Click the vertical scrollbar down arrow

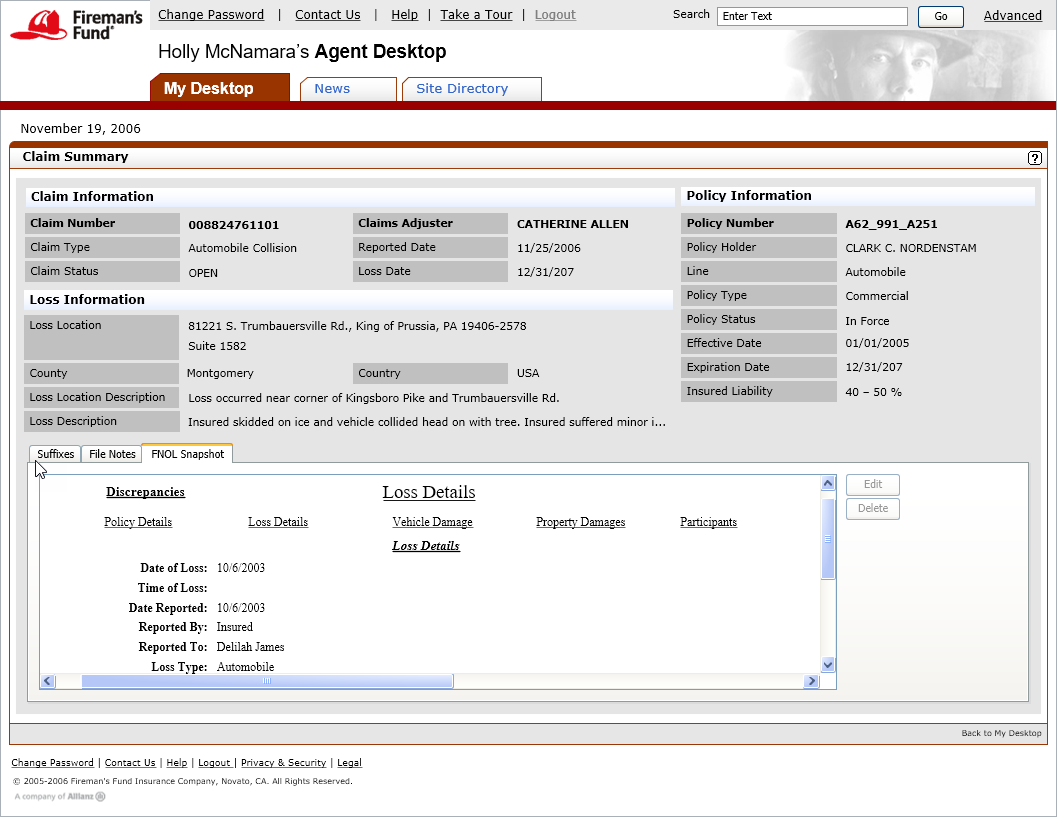pos(828,665)
